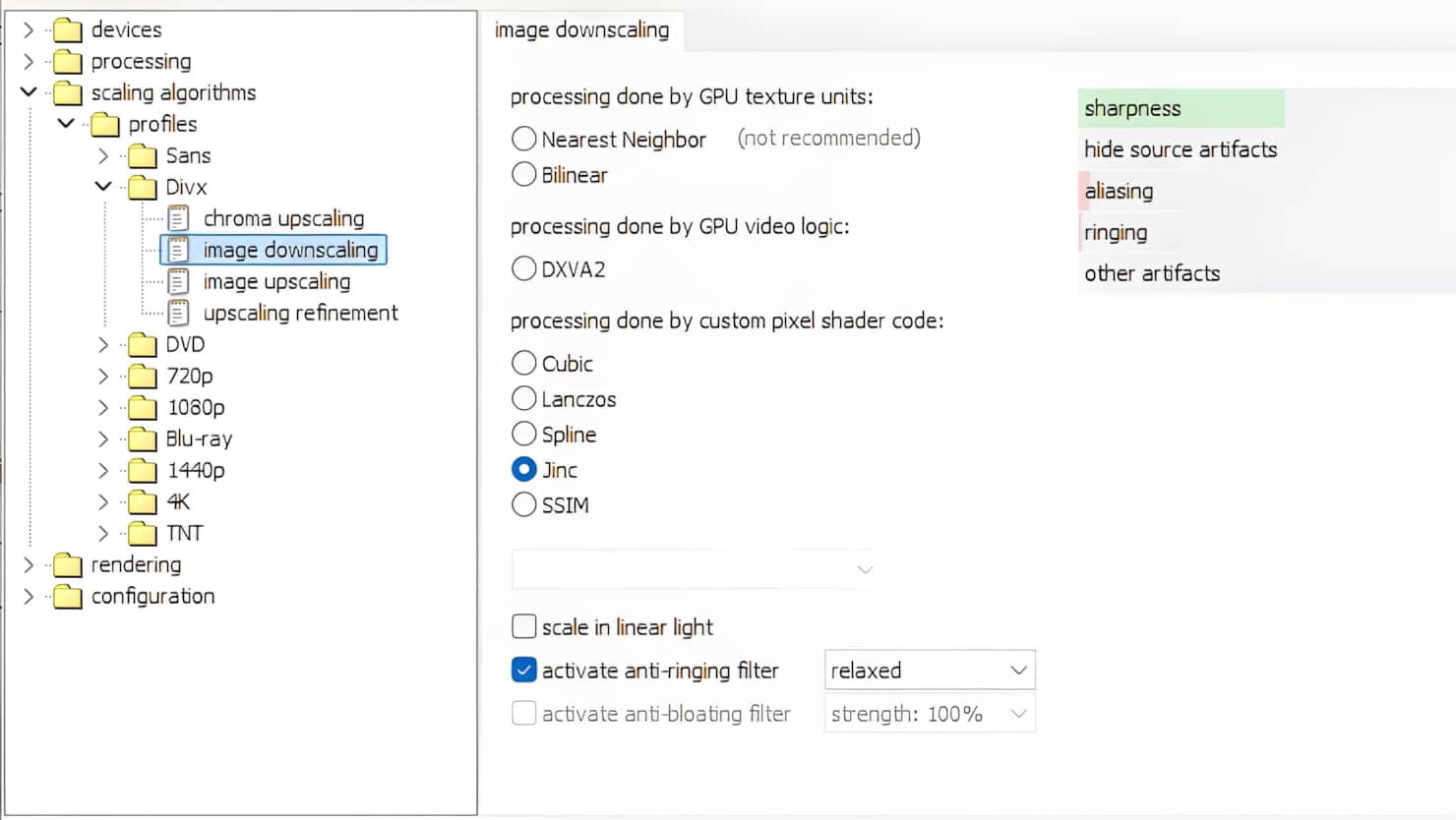Click the sharpness rating bar
Image resolution: width=1456 pixels, height=820 pixels.
pos(1181,108)
